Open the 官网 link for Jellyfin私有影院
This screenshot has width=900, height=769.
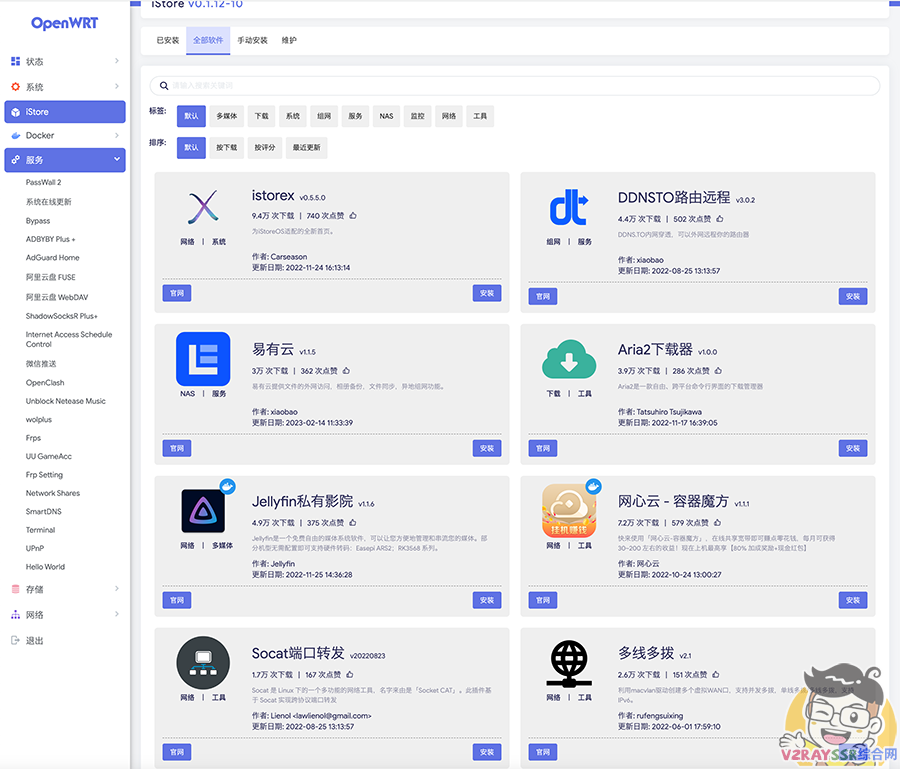177,599
